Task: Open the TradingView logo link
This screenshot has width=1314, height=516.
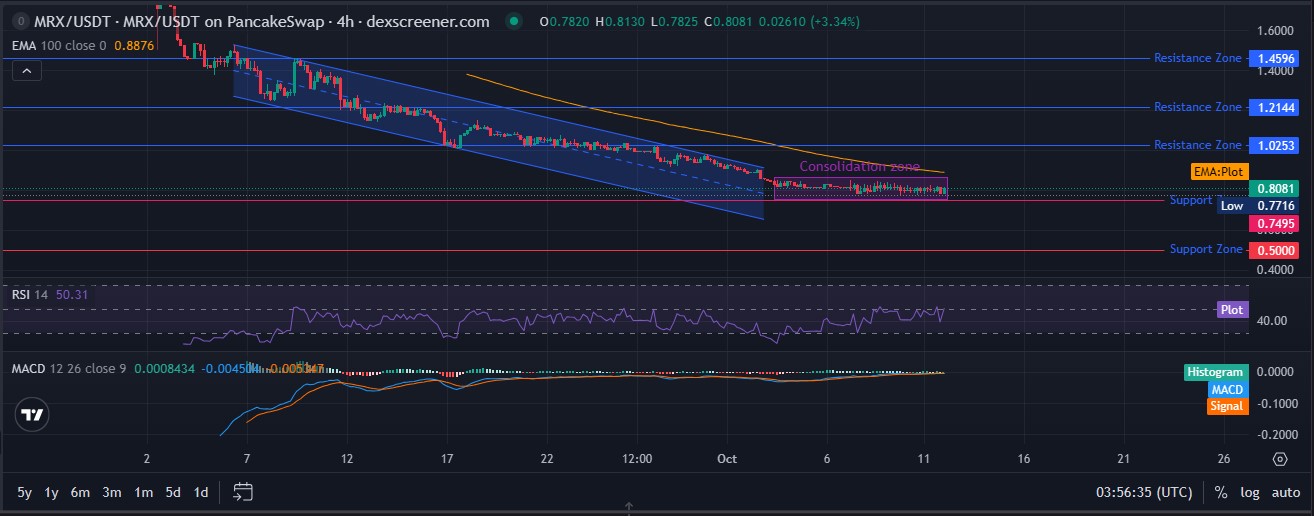Action: click(x=33, y=414)
